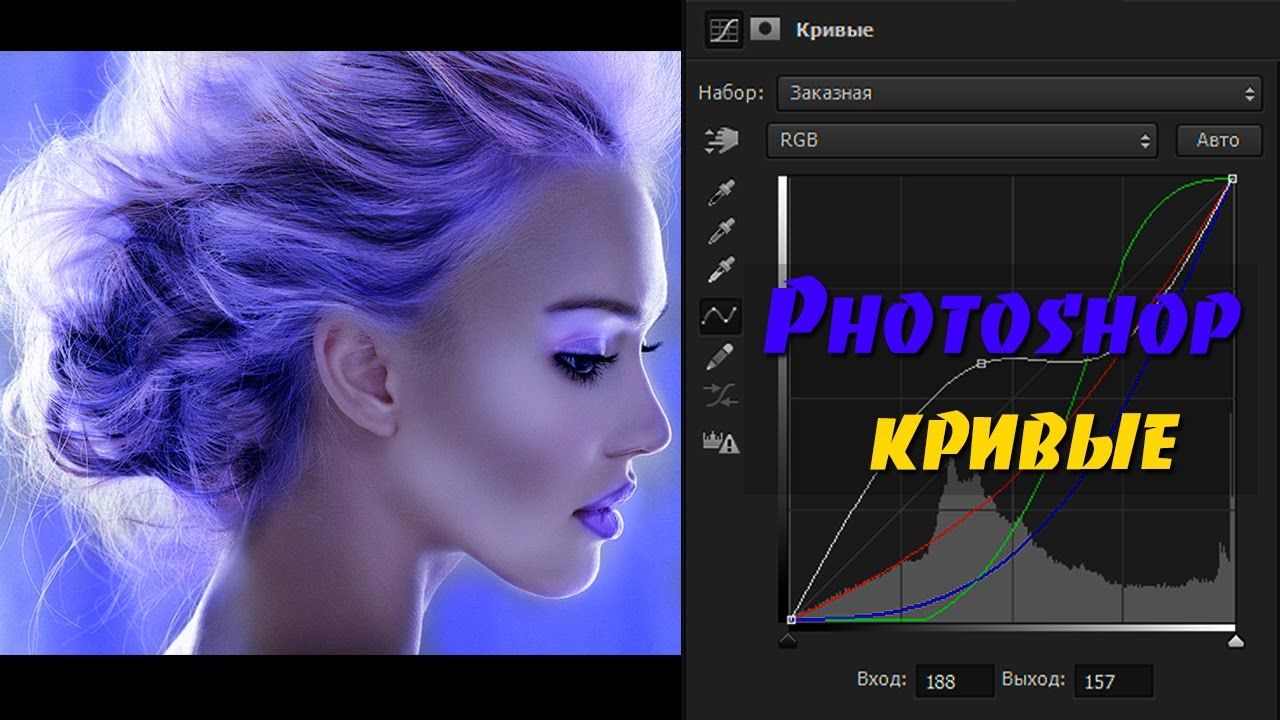1280x720 pixels.
Task: Select the gray point eyedropper
Action: (x=721, y=232)
